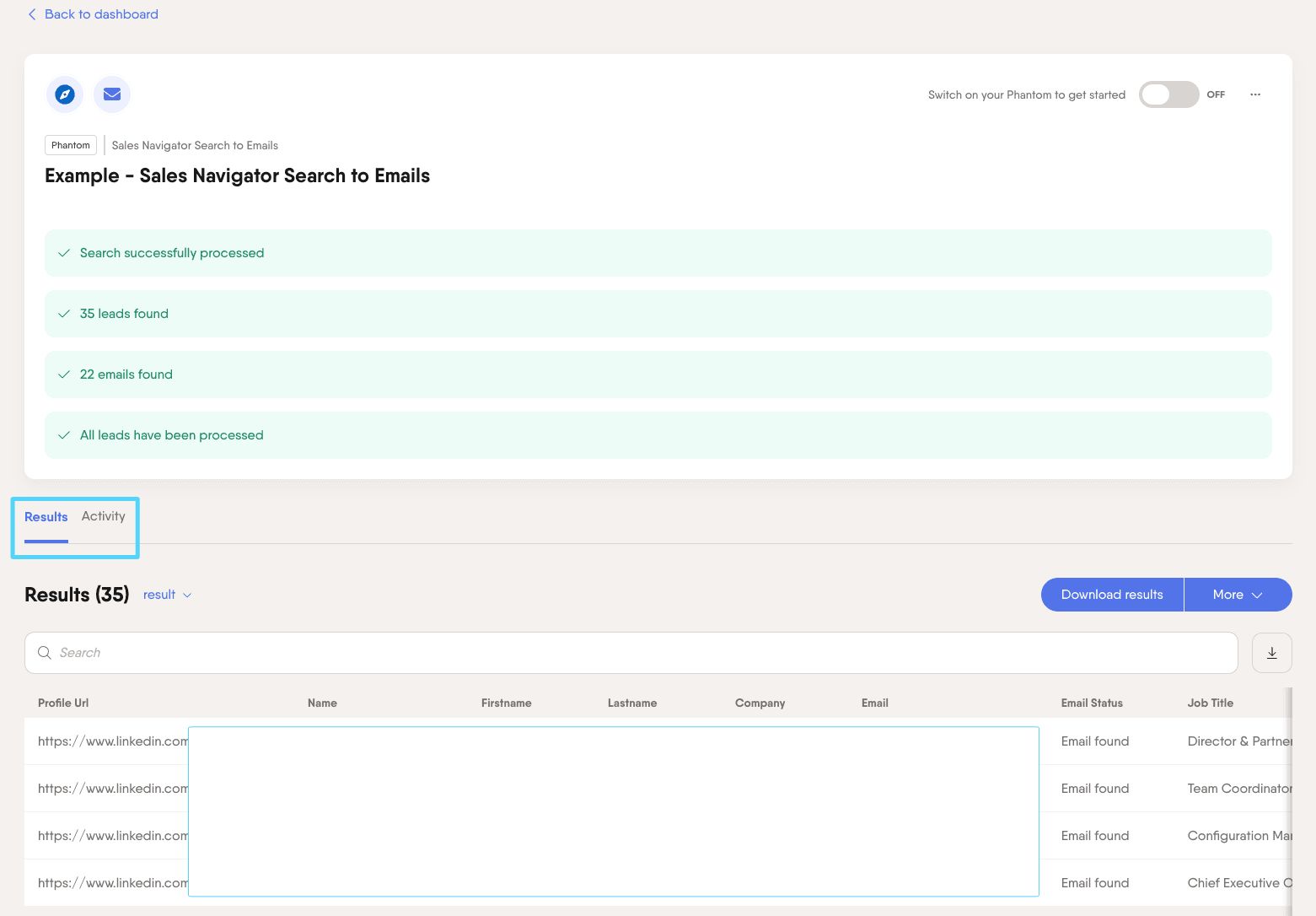Screen dimensions: 1316x916
Task: Click the back chevron arrow icon
Action: [32, 14]
